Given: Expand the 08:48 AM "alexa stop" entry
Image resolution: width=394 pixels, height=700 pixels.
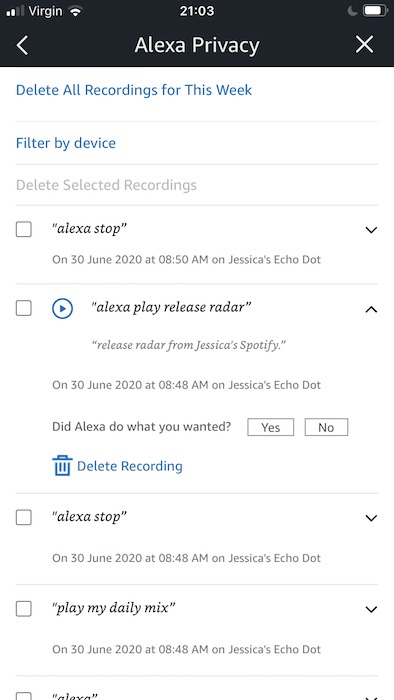Looking at the screenshot, I should [x=371, y=518].
